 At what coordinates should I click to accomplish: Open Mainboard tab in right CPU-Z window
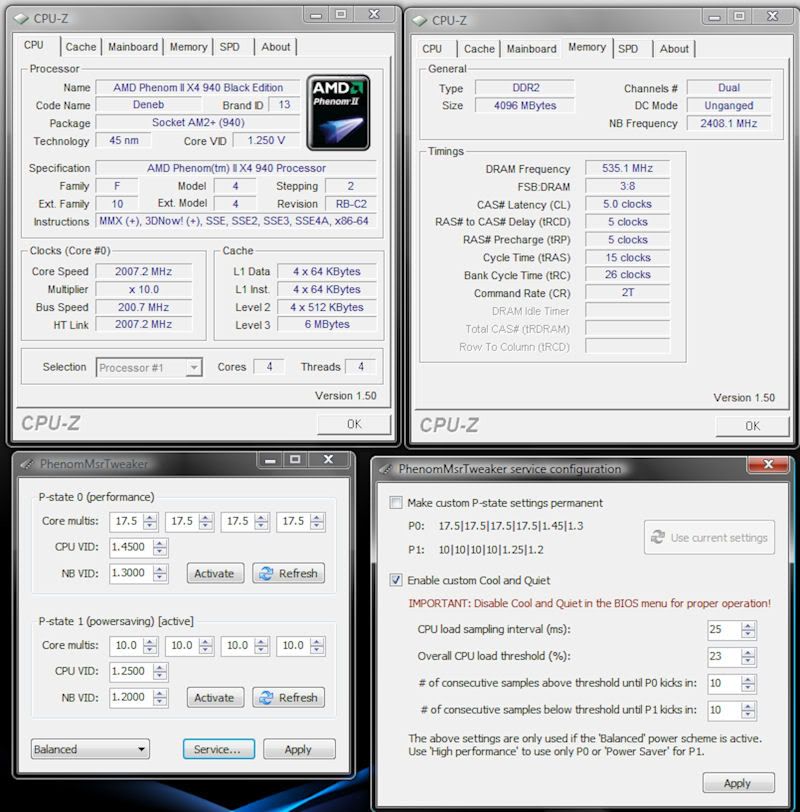pyautogui.click(x=532, y=49)
